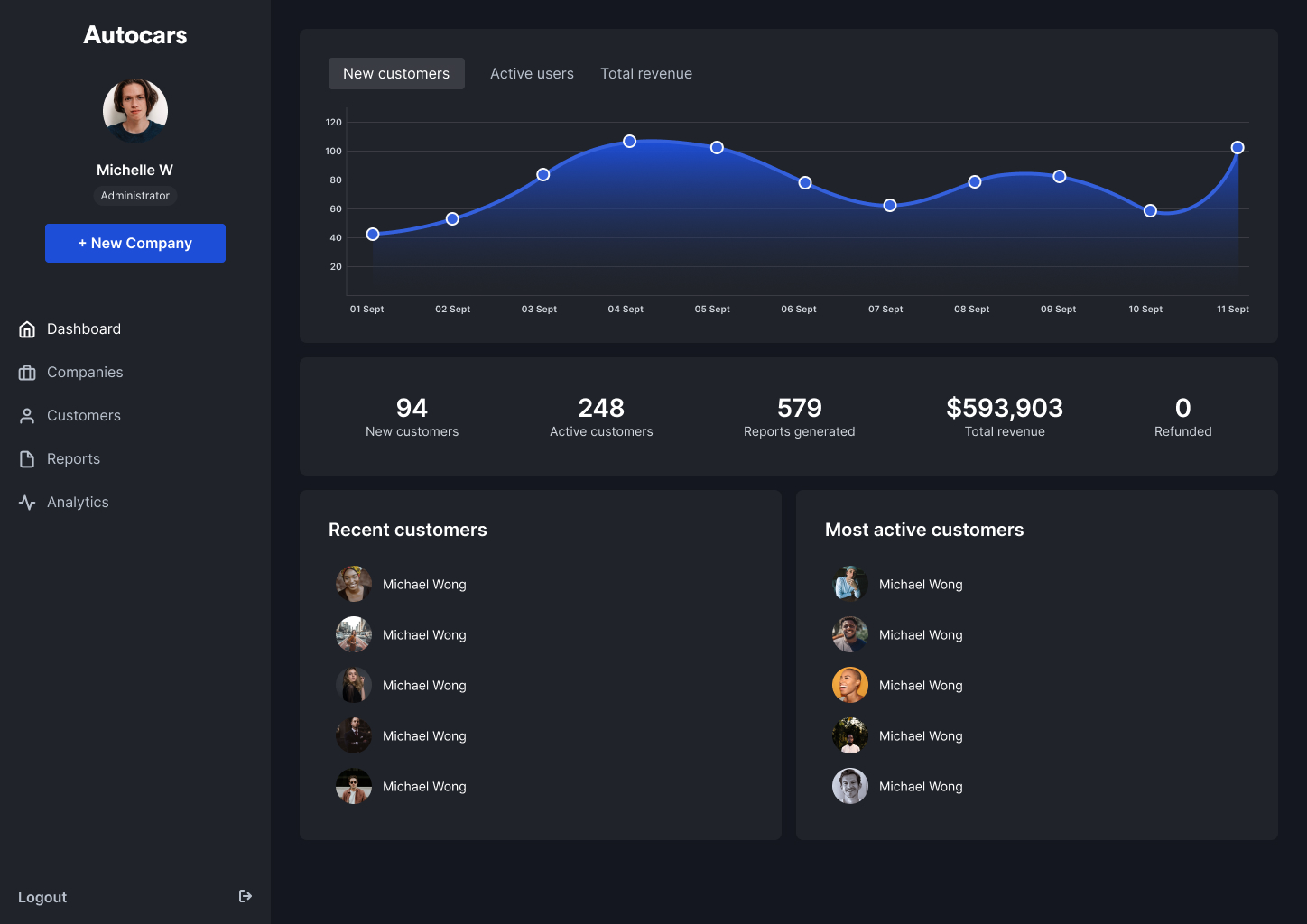The height and width of the screenshot is (924, 1307).
Task: Click the logout arrow icon
Action: tap(245, 896)
